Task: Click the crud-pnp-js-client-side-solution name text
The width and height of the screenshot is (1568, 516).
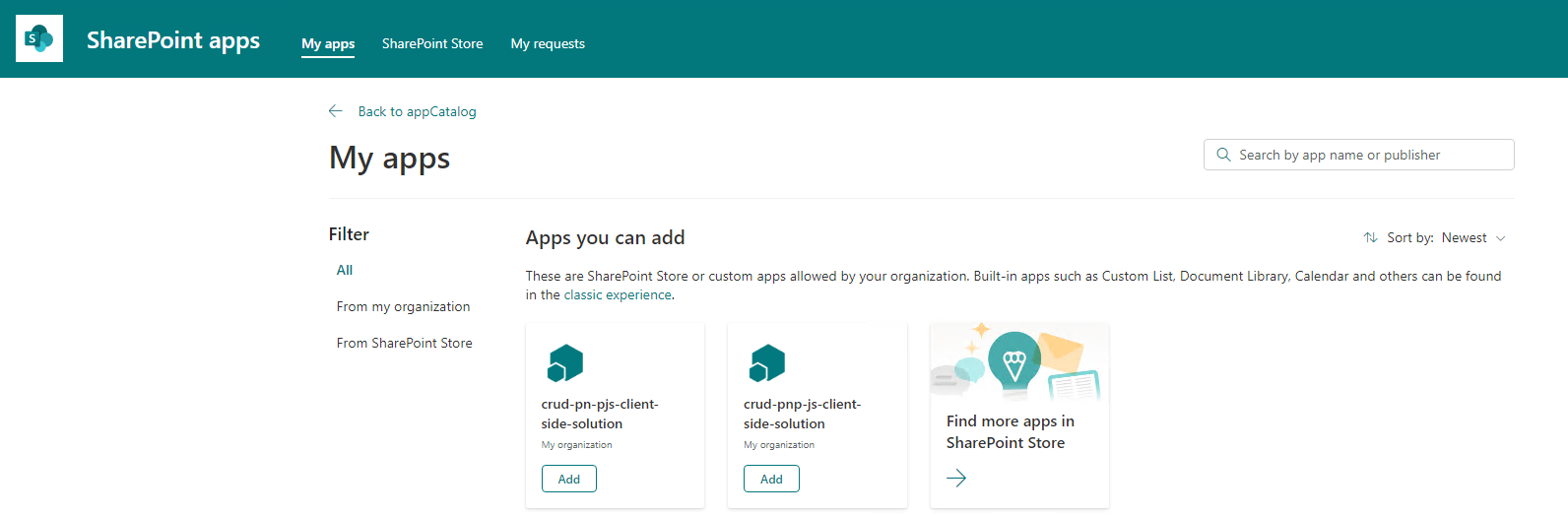Action: (x=803, y=414)
